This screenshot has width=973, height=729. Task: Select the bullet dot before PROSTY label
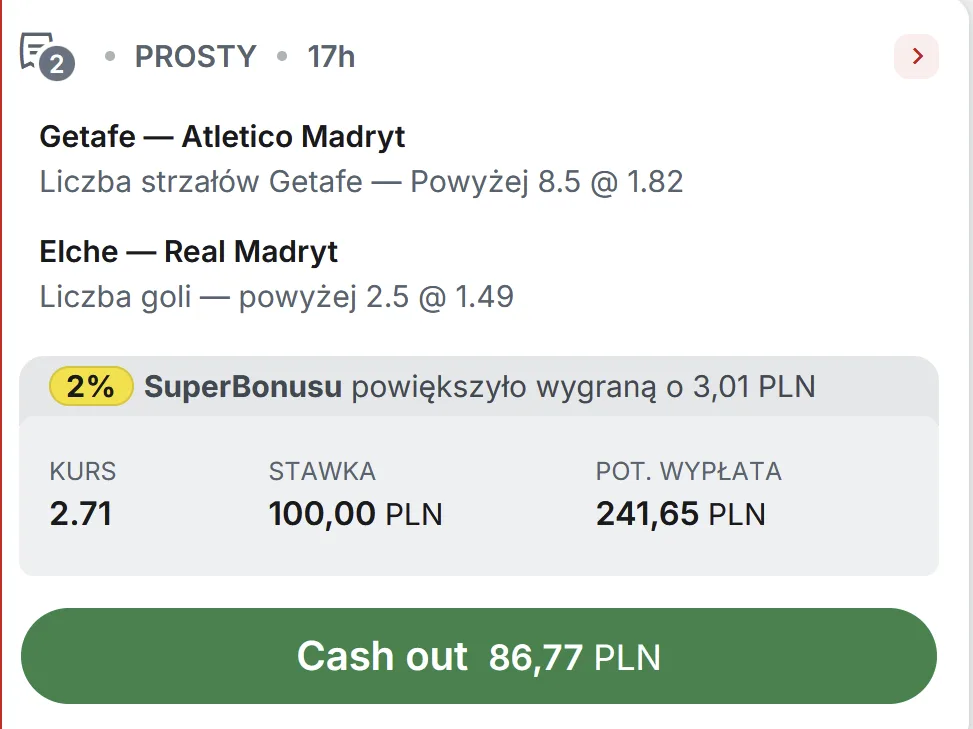pyautogui.click(x=110, y=57)
